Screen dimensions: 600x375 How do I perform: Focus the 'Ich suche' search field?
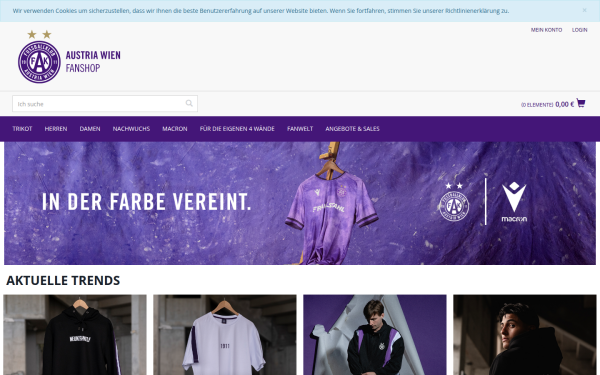(x=105, y=104)
